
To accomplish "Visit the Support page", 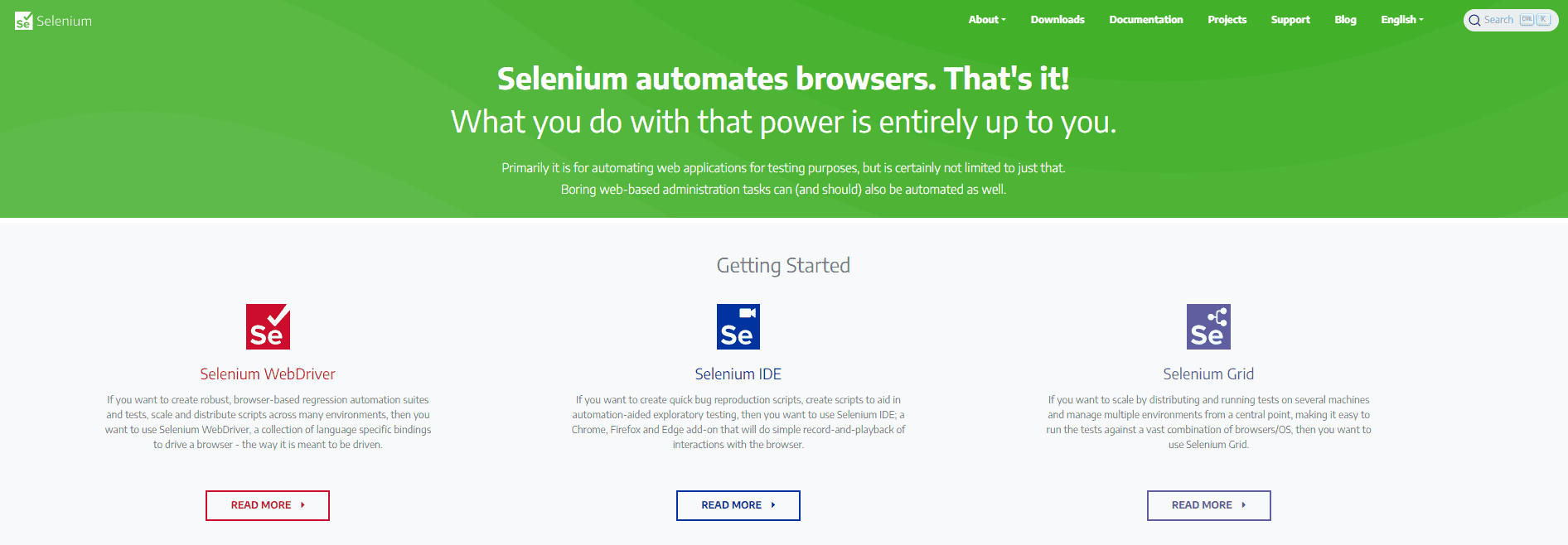I will tap(1290, 20).
